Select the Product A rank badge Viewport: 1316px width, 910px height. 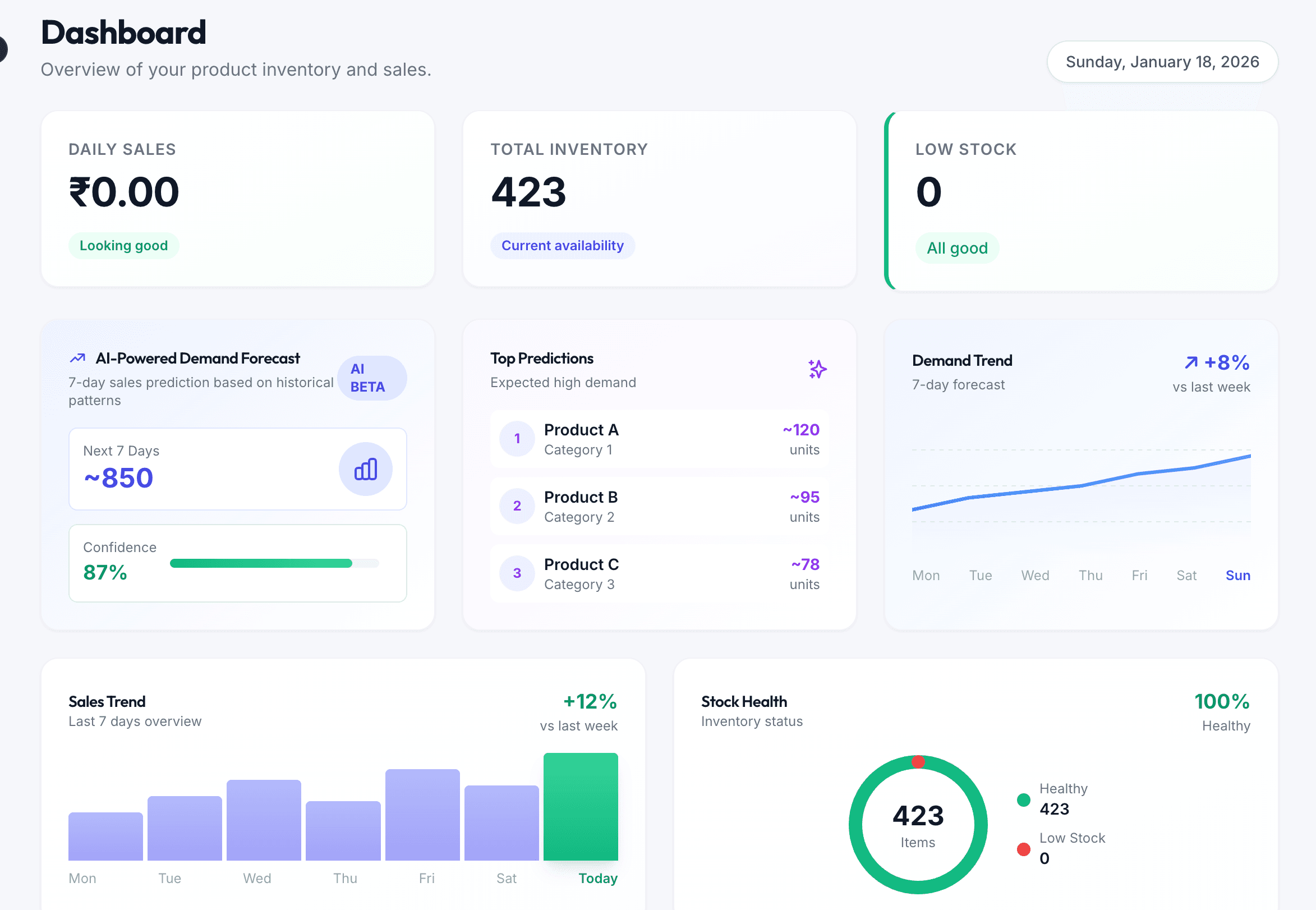tap(517, 439)
